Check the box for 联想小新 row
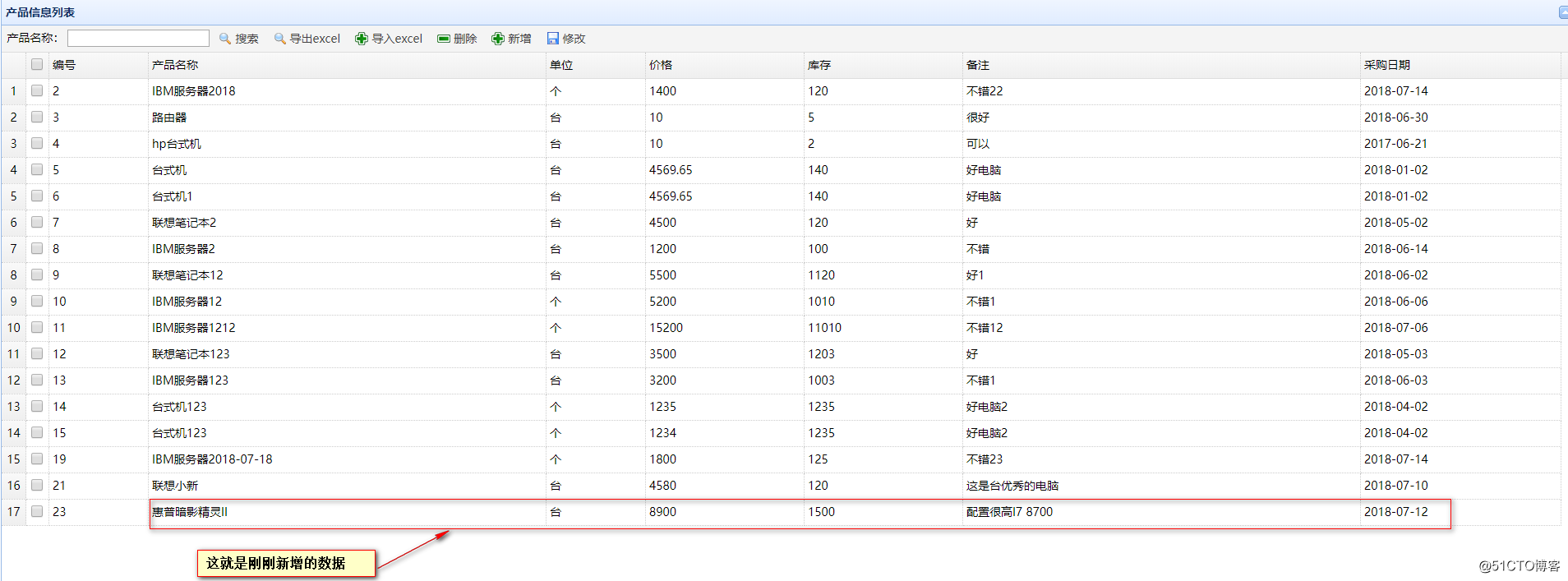Screen dimensions: 1568x581 (37, 485)
